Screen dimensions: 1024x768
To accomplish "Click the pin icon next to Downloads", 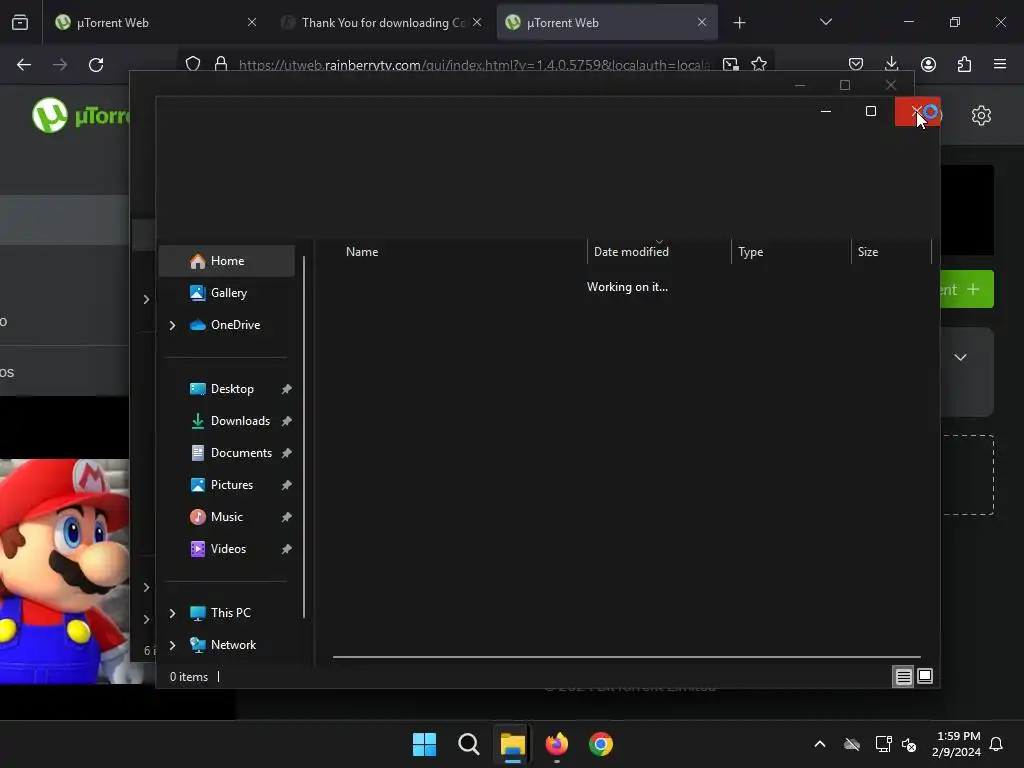I will tap(286, 421).
